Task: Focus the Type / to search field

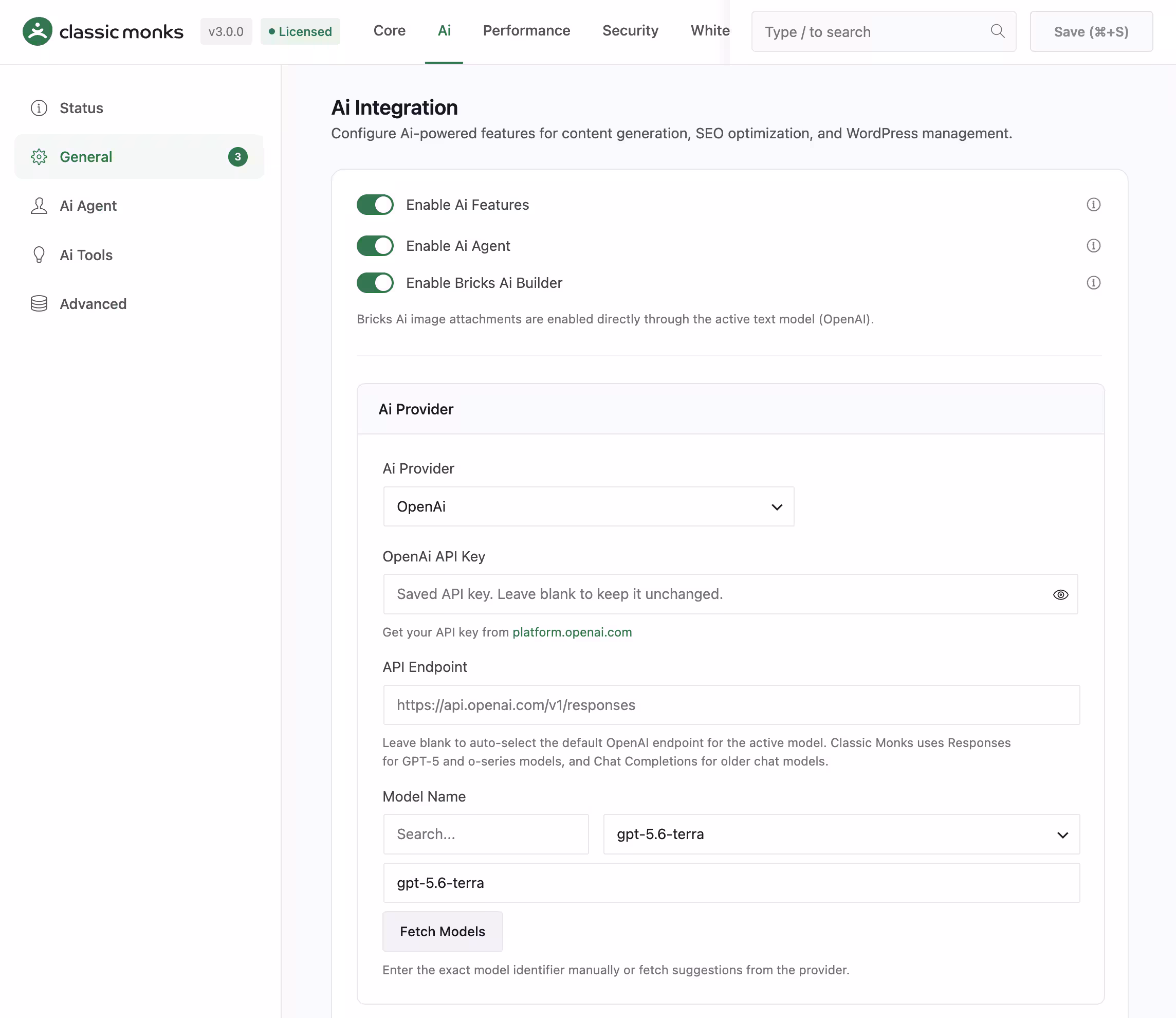Action: coord(884,31)
